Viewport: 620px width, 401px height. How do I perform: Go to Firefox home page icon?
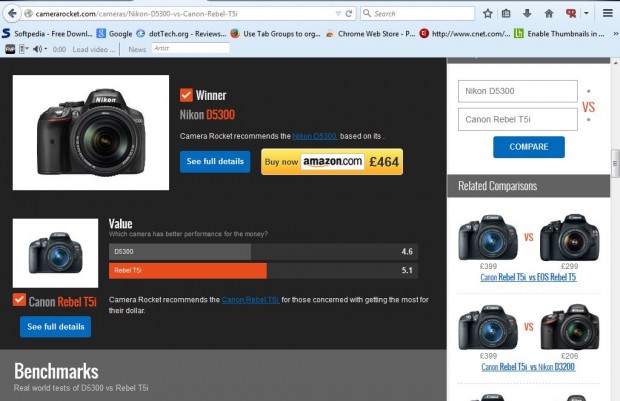[x=550, y=14]
